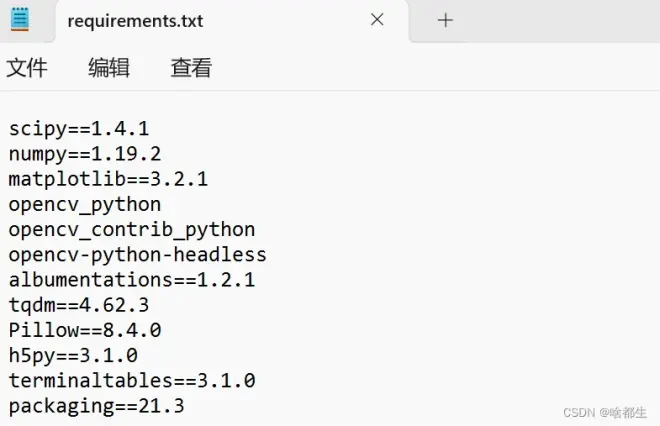
Task: Click the scipy==1.4.1 line
Action: pyautogui.click(x=79, y=129)
